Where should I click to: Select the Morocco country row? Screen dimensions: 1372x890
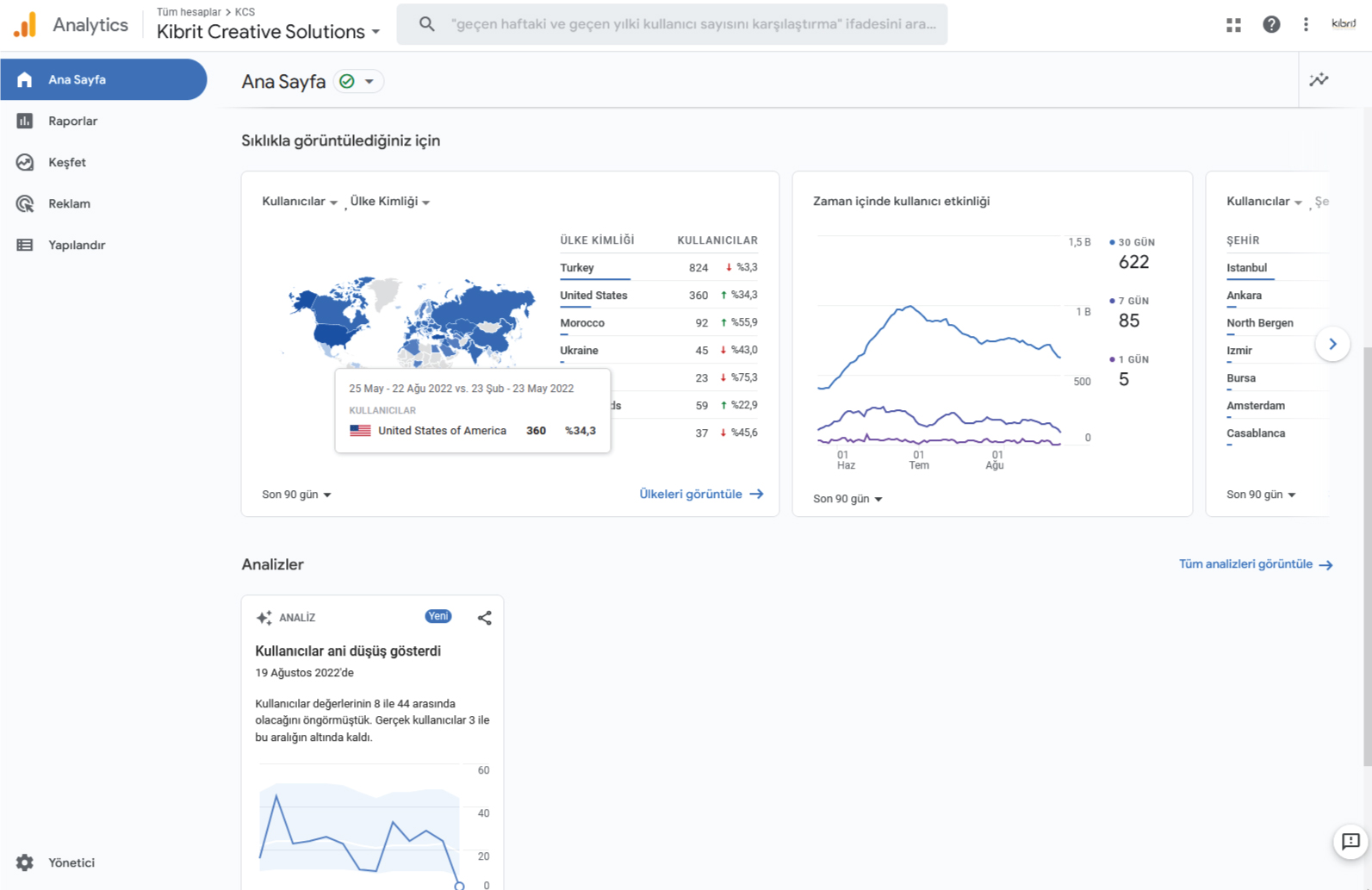click(x=659, y=323)
